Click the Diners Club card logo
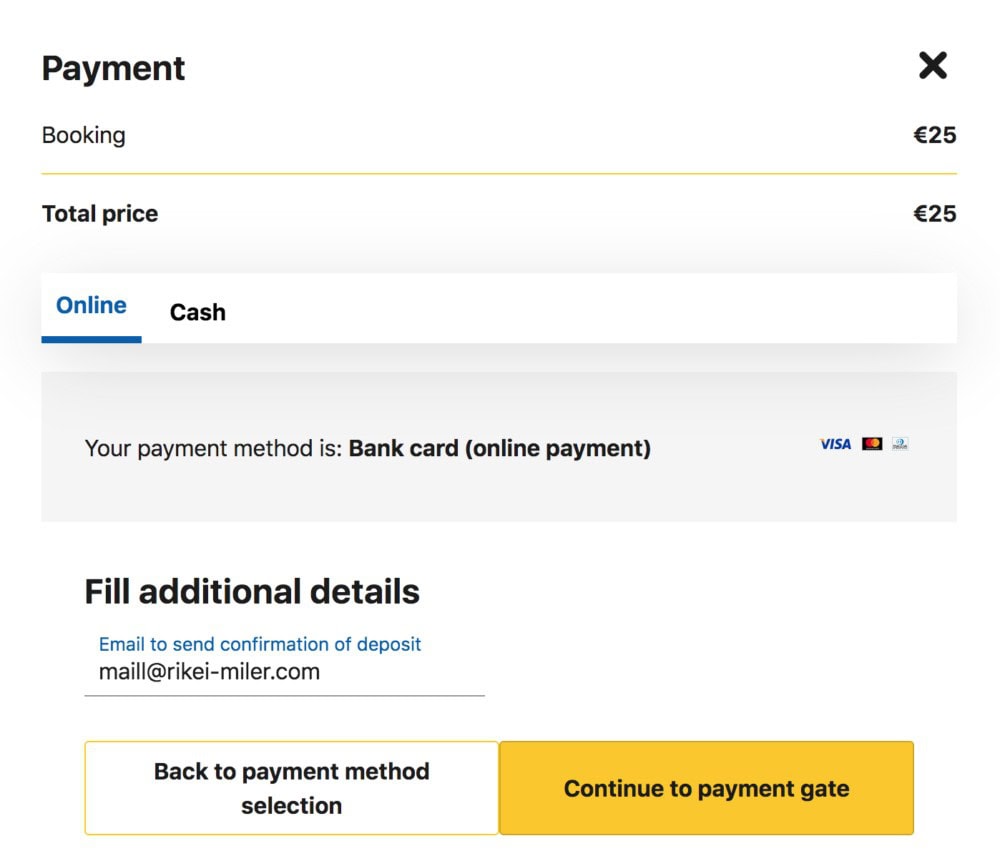Screen dimensions: 1000x851 click(x=900, y=443)
